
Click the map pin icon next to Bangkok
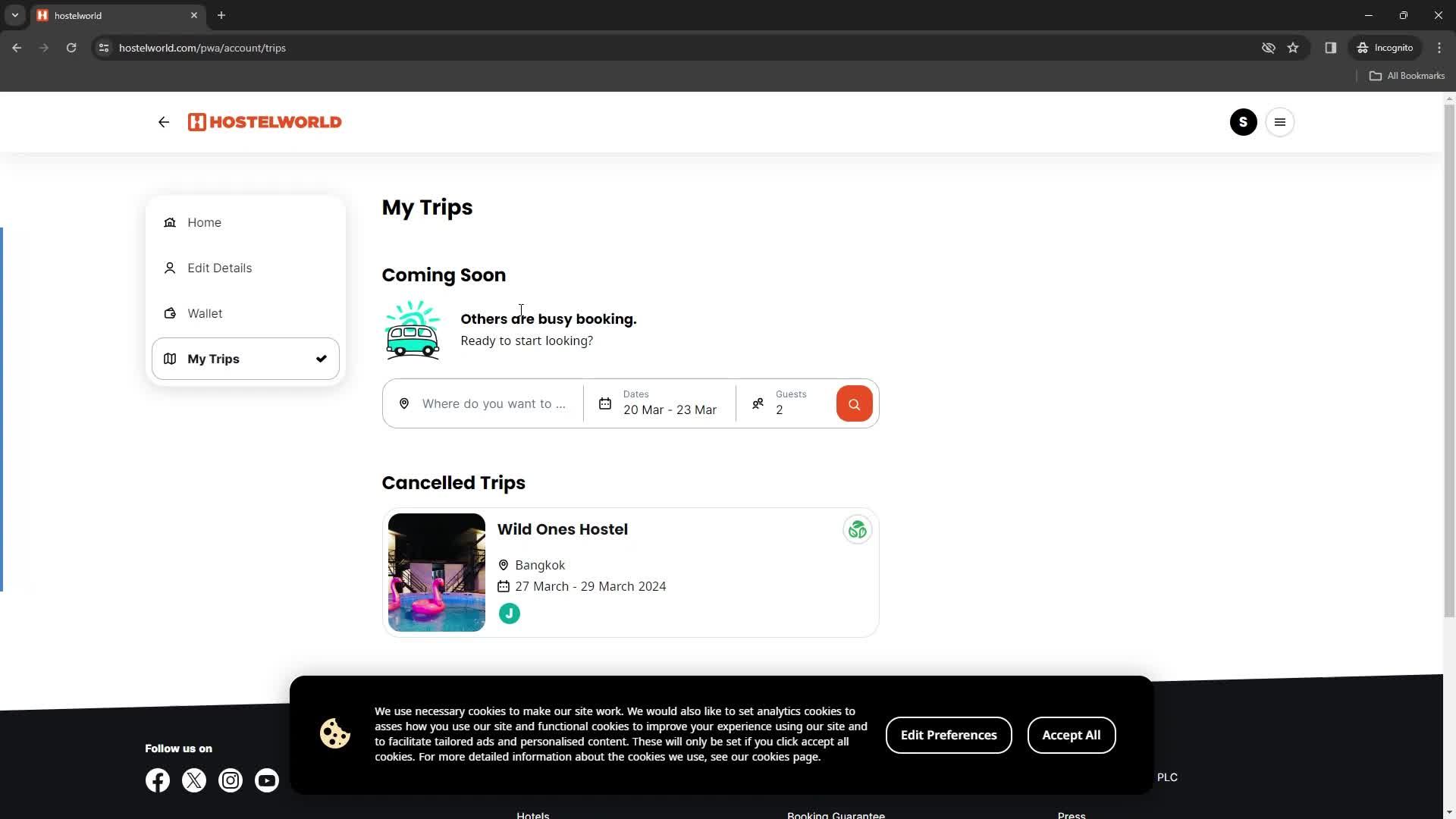point(503,564)
